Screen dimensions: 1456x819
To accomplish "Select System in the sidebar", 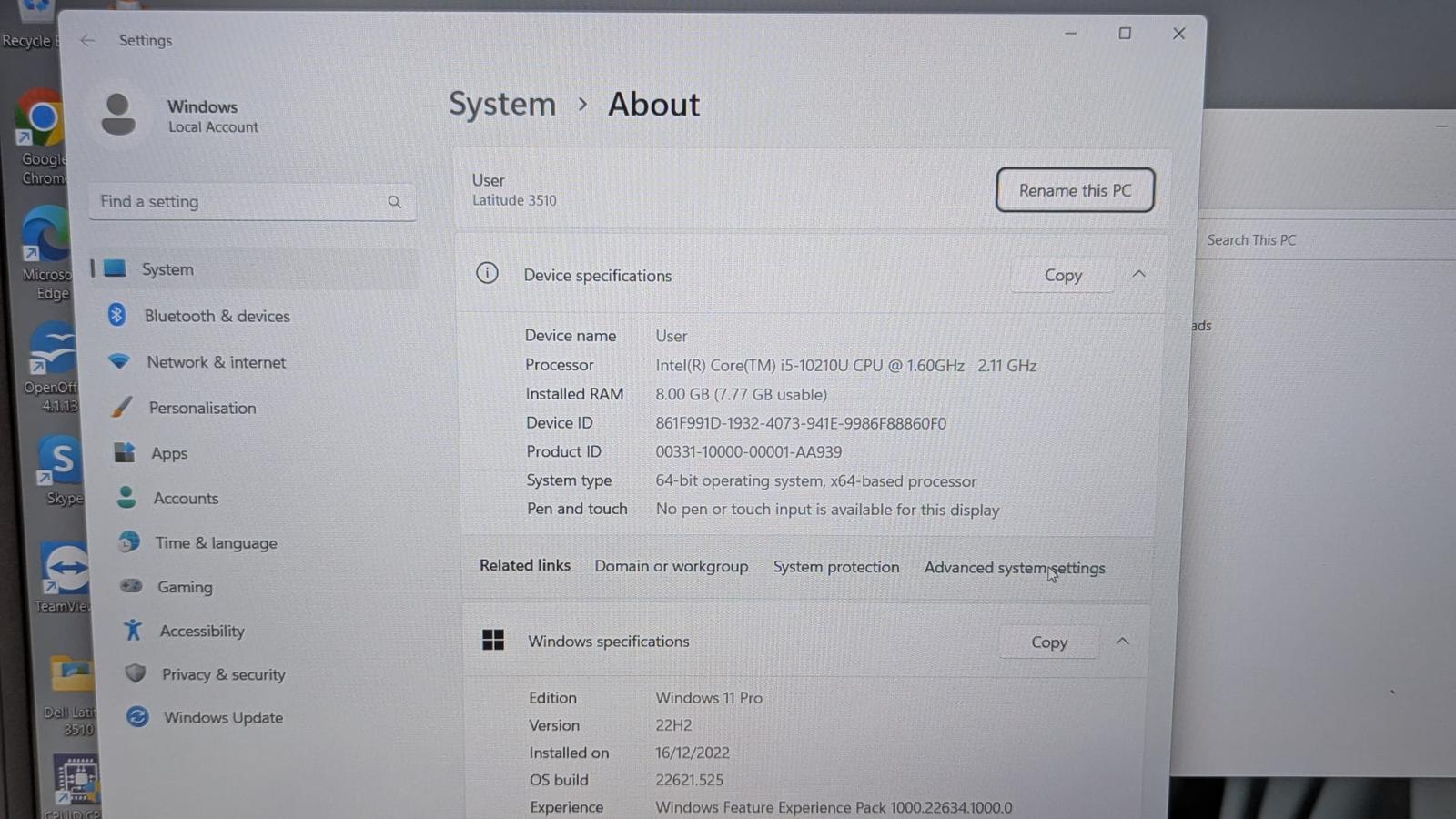I will [167, 269].
